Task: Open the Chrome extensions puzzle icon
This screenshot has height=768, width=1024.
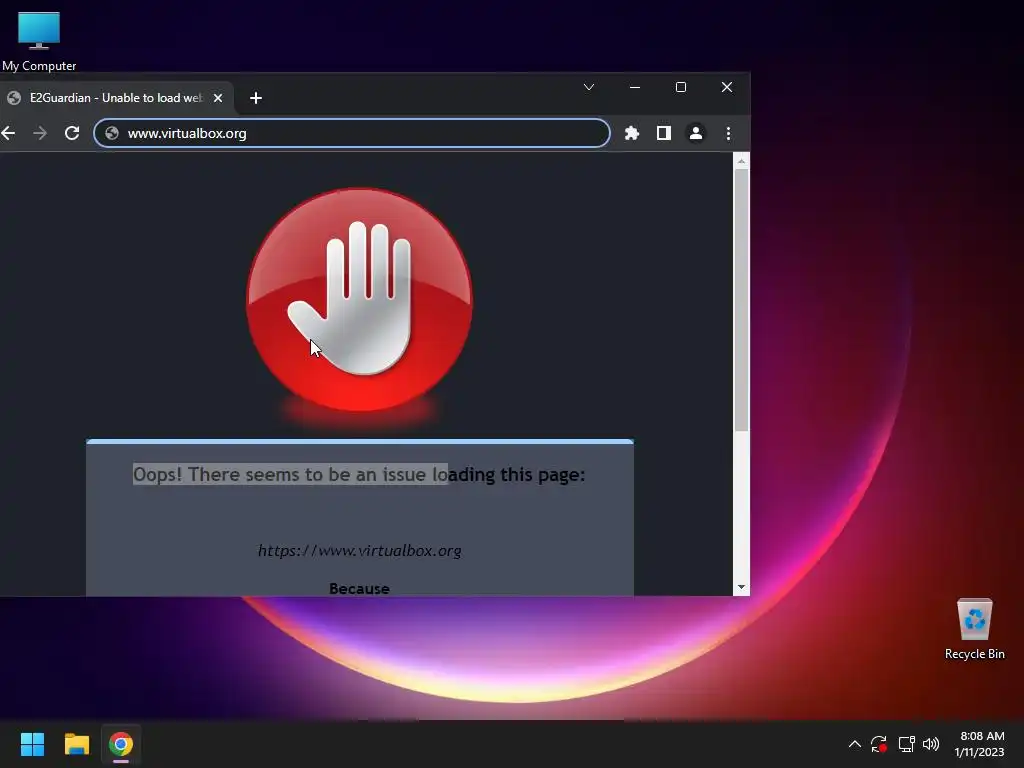Action: pyautogui.click(x=632, y=133)
